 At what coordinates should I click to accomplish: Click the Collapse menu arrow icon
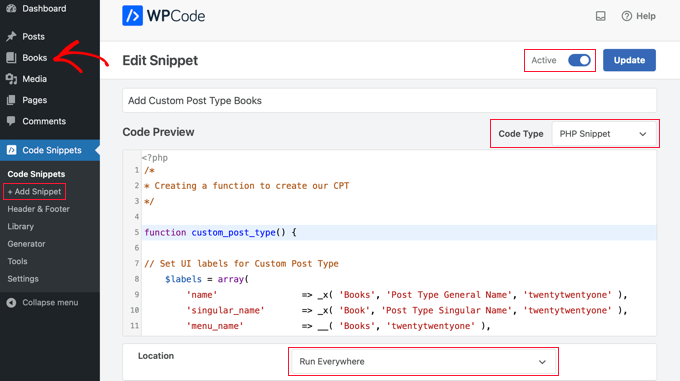[11, 303]
